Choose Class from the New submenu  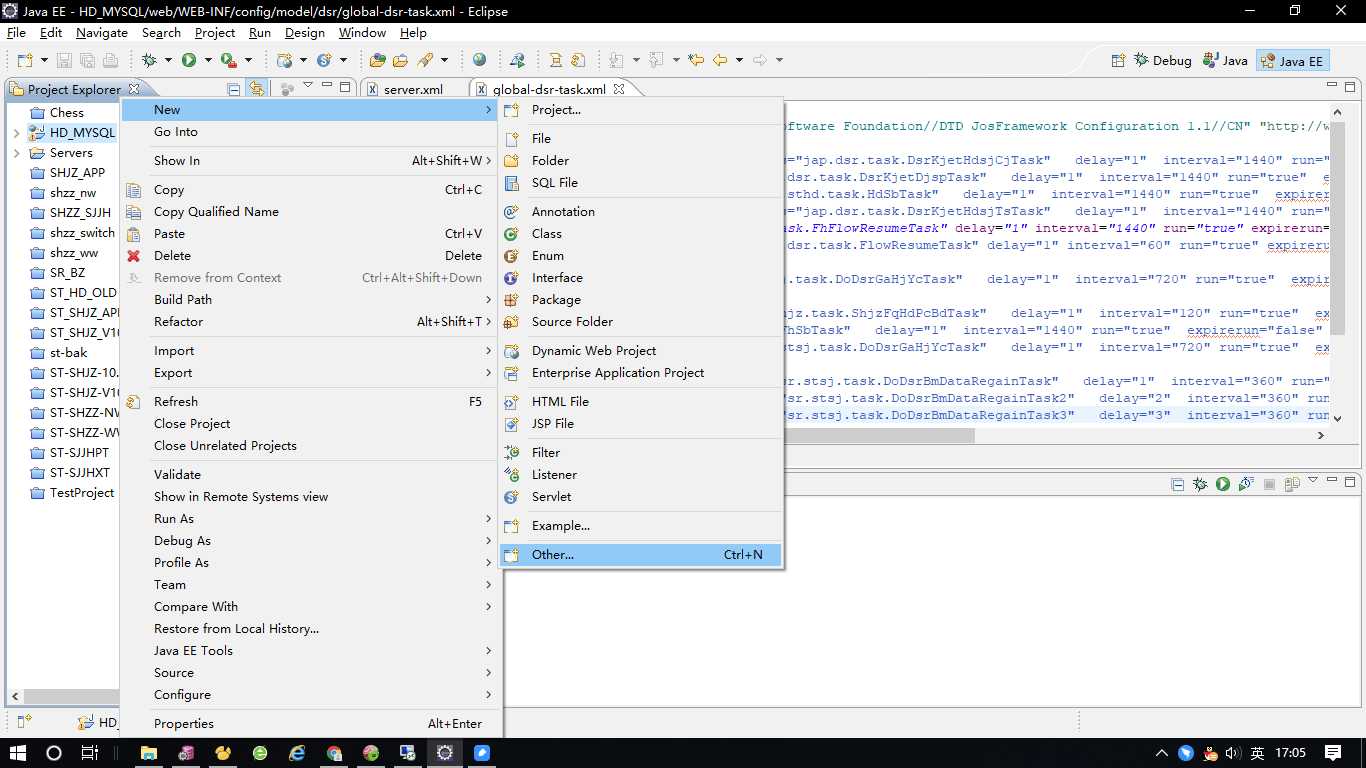point(641,233)
